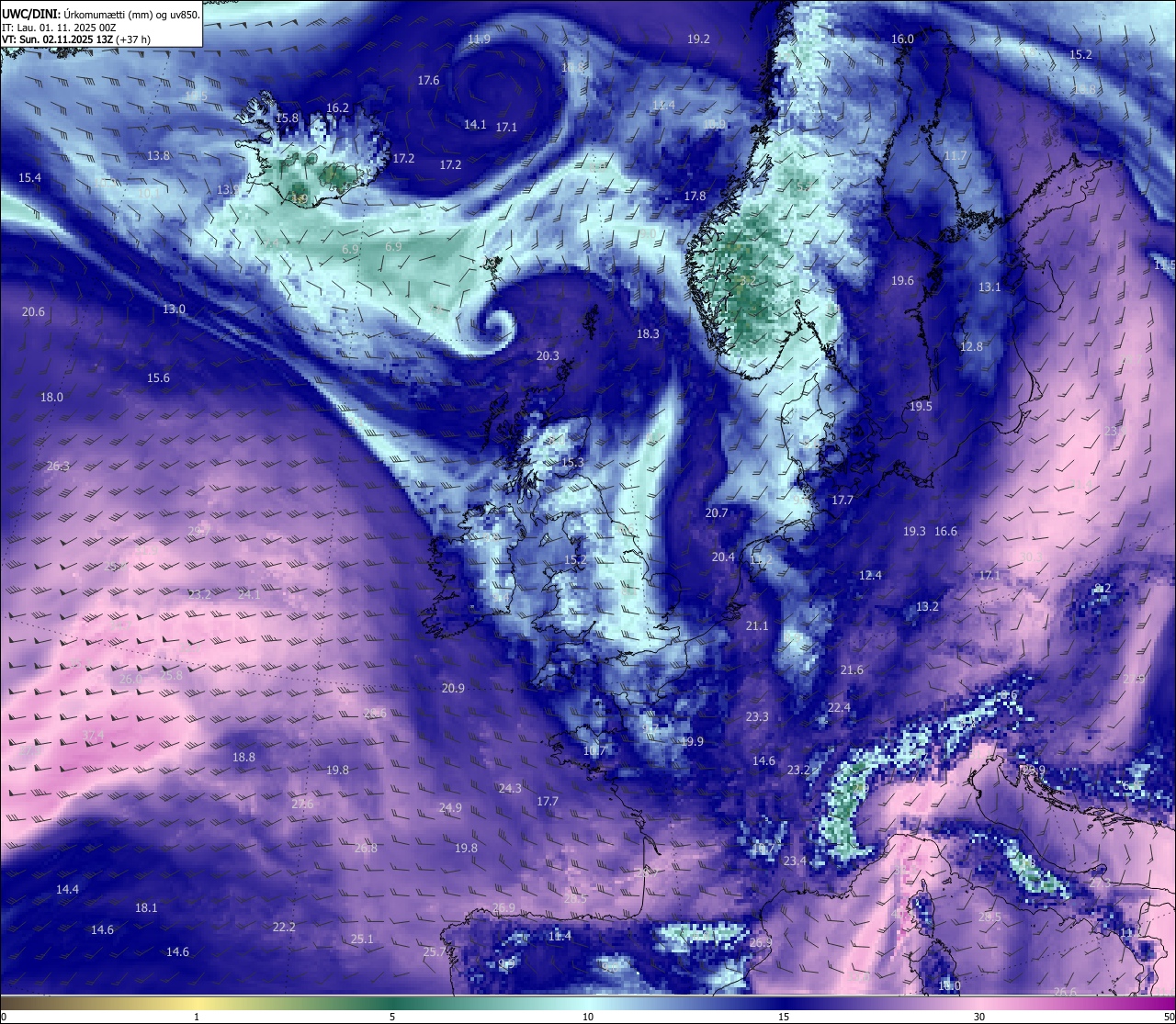Click the '24.9' map value
This screenshot has width=1176, height=1024.
point(450,807)
